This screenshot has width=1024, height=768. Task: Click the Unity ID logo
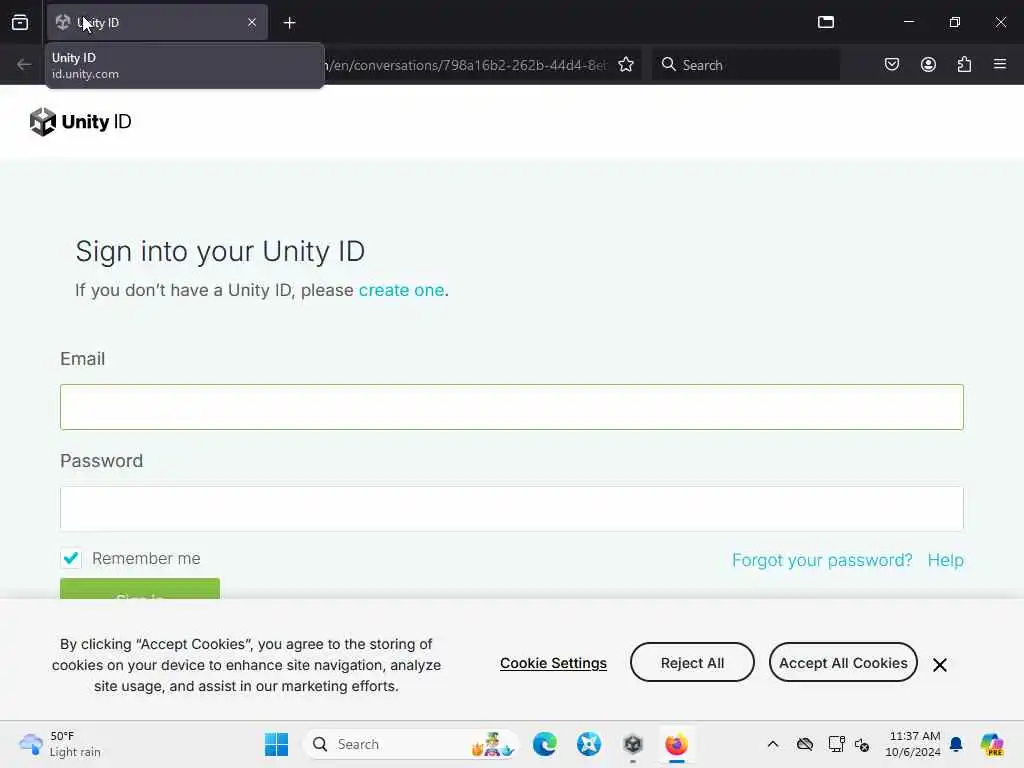80,122
